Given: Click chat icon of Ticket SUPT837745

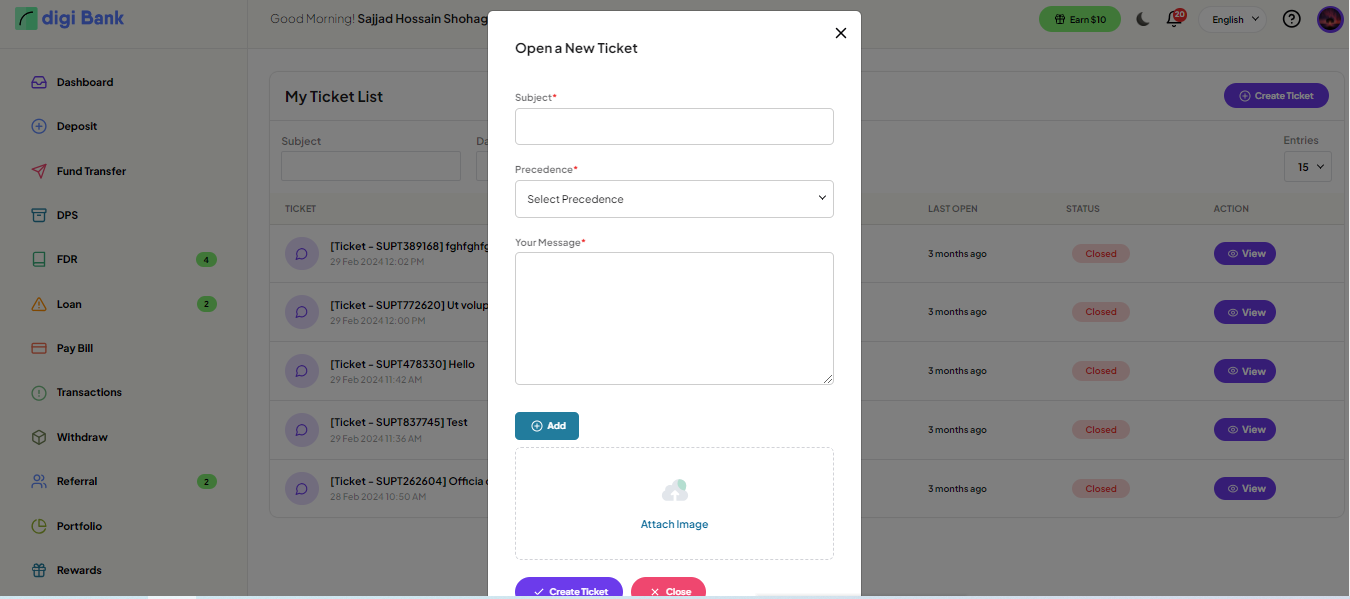Looking at the screenshot, I should 301,430.
